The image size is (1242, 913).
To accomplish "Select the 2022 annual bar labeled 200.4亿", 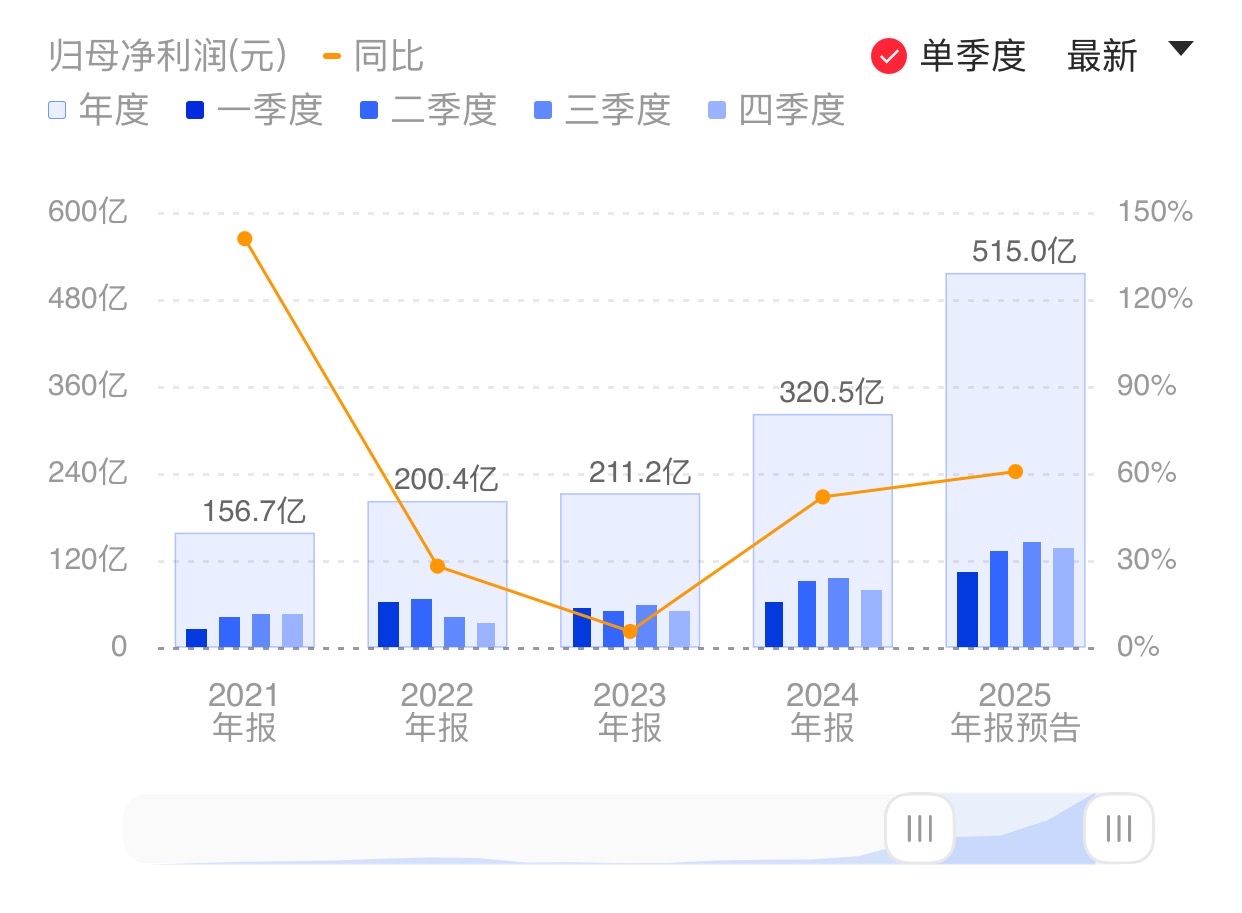I will (437, 574).
